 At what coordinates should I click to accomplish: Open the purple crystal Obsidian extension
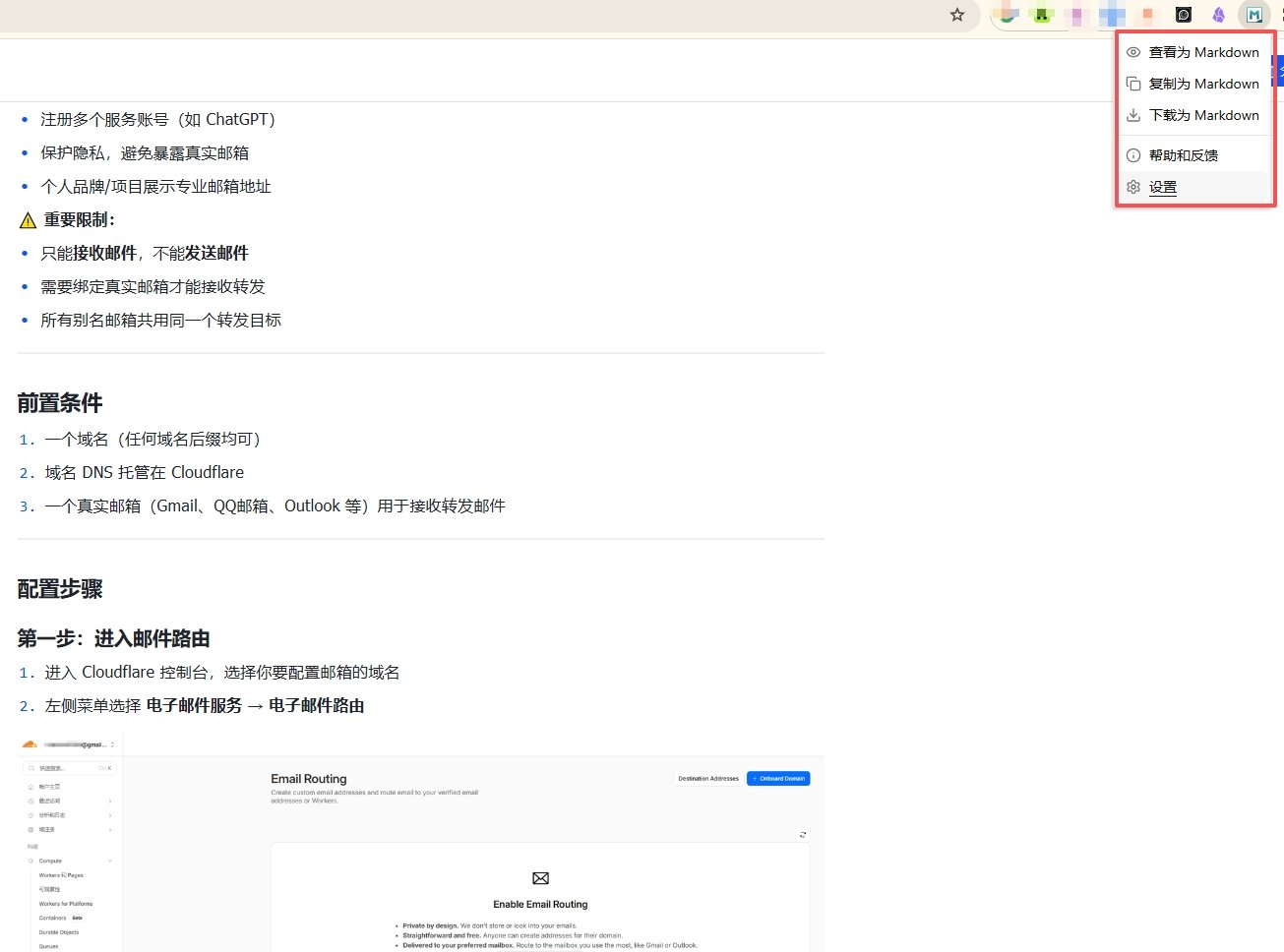click(1219, 15)
